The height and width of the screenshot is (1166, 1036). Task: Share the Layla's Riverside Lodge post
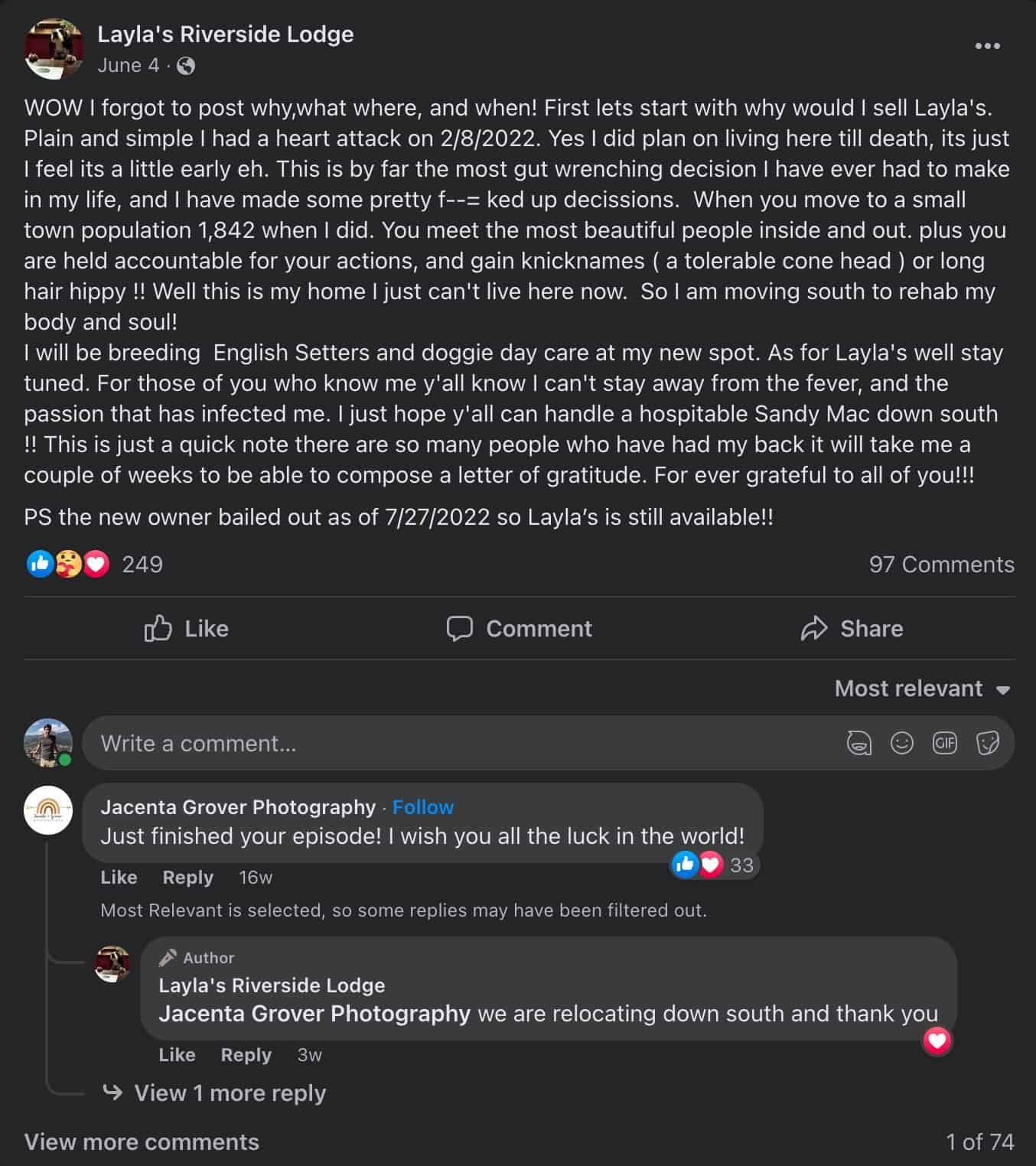[852, 629]
